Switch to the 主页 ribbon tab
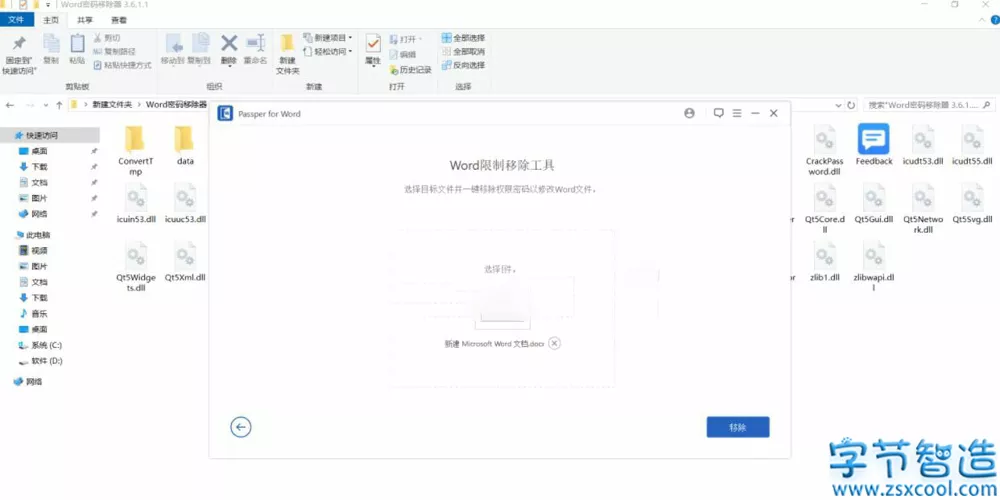The image size is (1000, 500). (51, 20)
